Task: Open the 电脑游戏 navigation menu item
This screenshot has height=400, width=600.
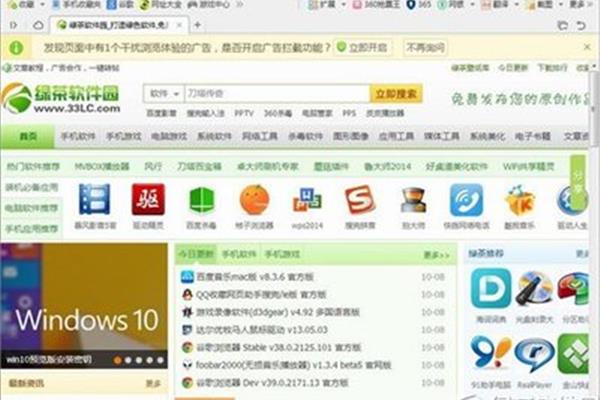Action: coord(169,136)
